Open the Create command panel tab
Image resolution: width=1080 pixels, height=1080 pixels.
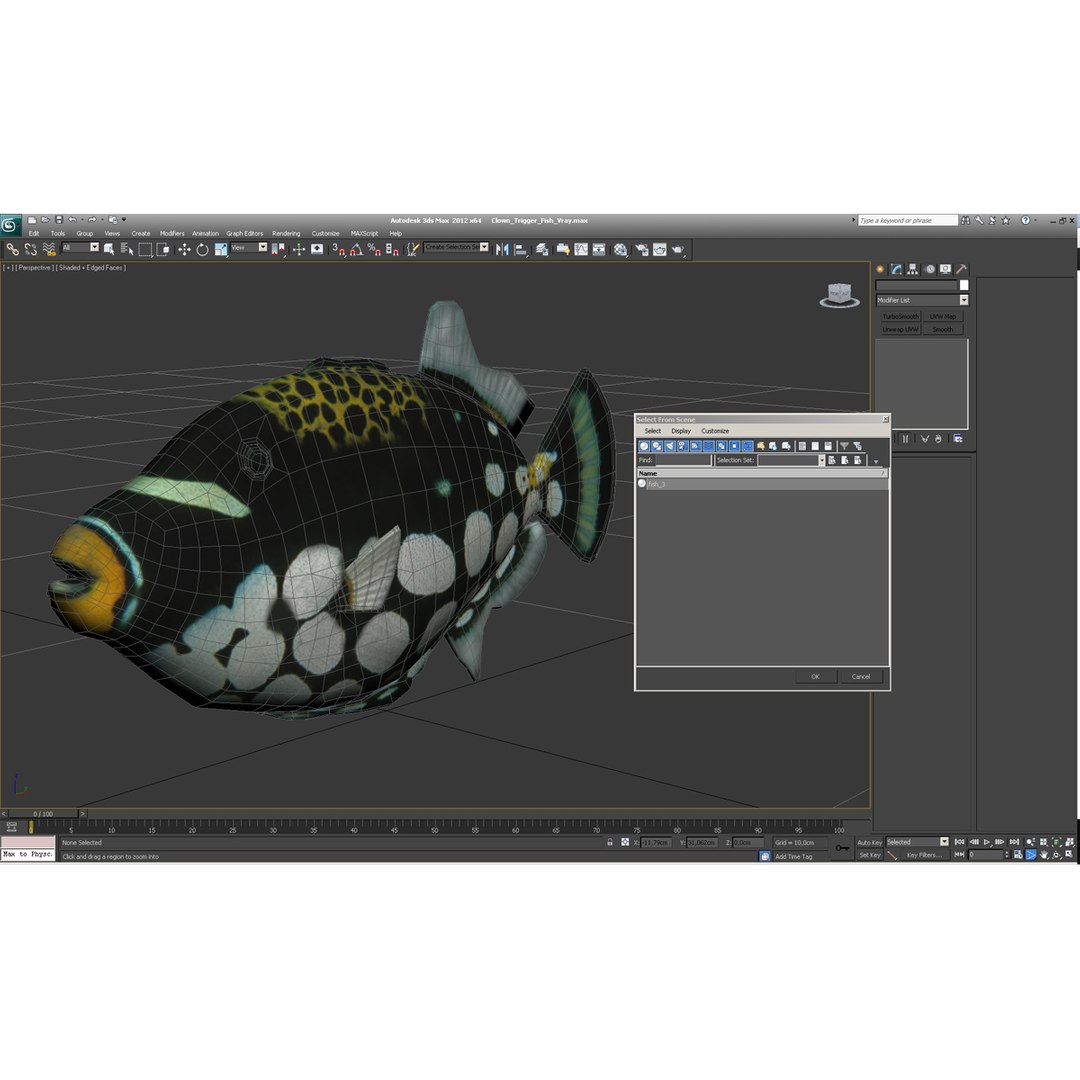(880, 269)
